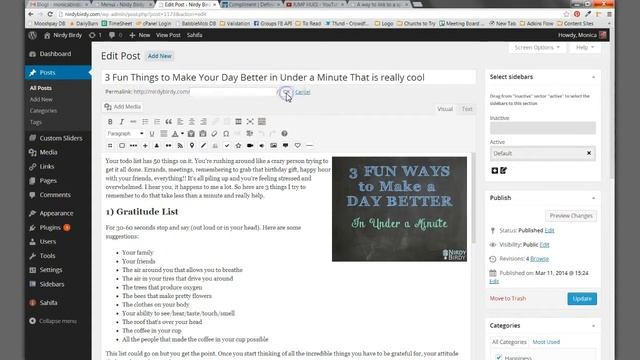Click the blue Update button
The width and height of the screenshot is (640, 360).
point(582,299)
